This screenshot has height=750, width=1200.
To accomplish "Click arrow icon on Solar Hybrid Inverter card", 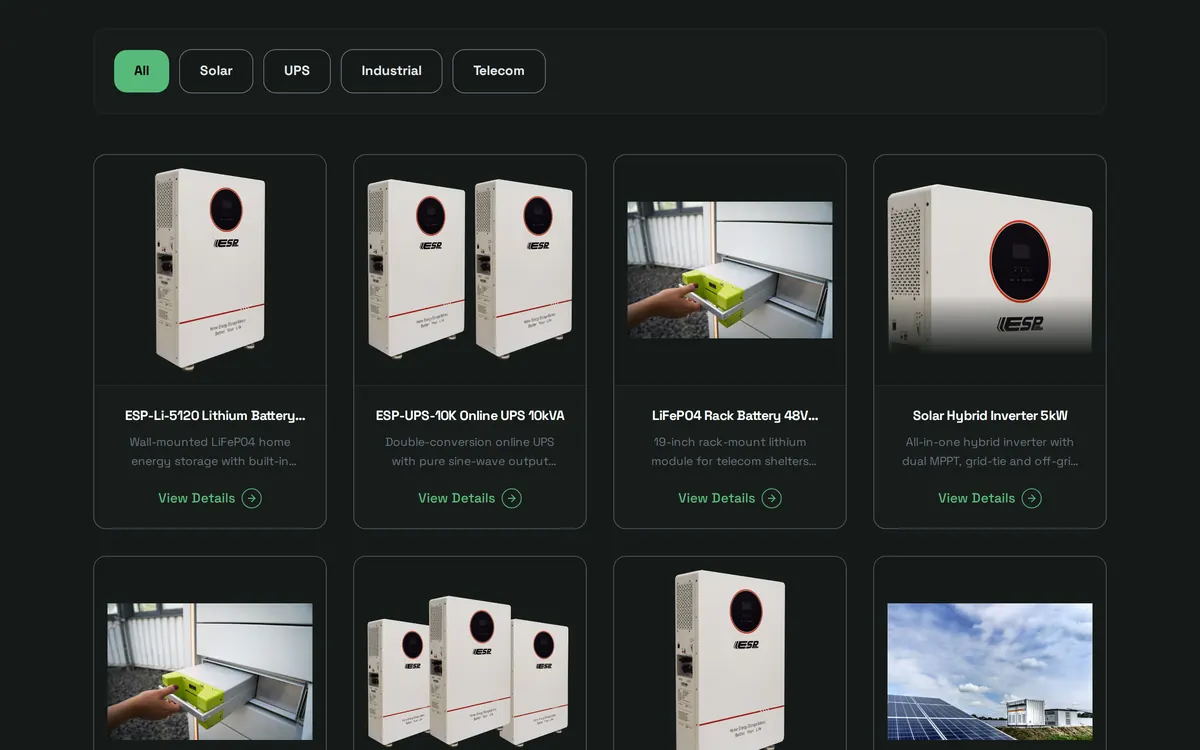I will click(x=1032, y=498).
